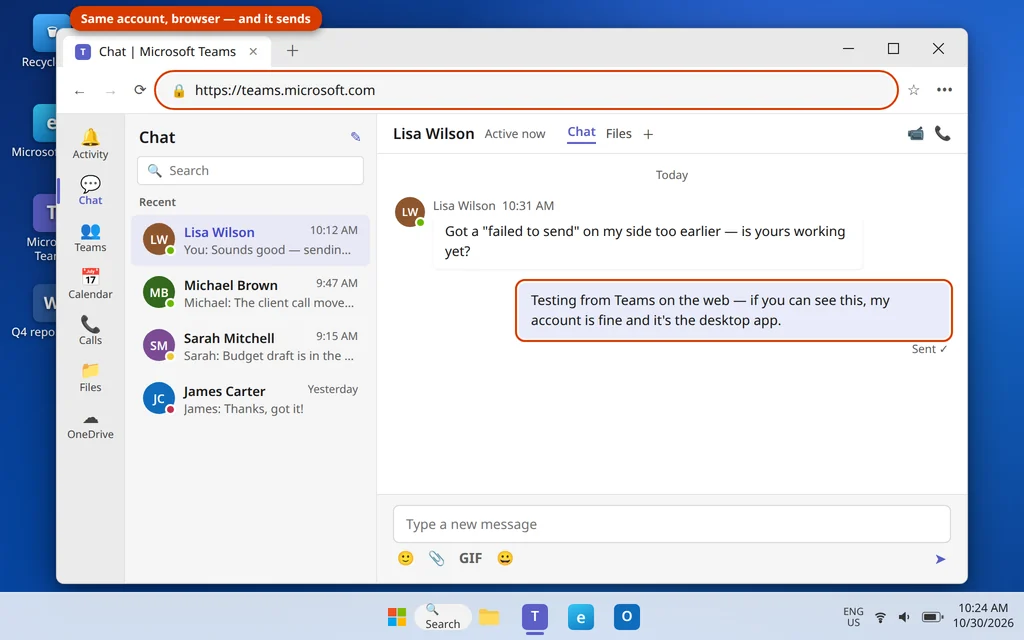Click the "Sent" status under the message

coord(929,349)
